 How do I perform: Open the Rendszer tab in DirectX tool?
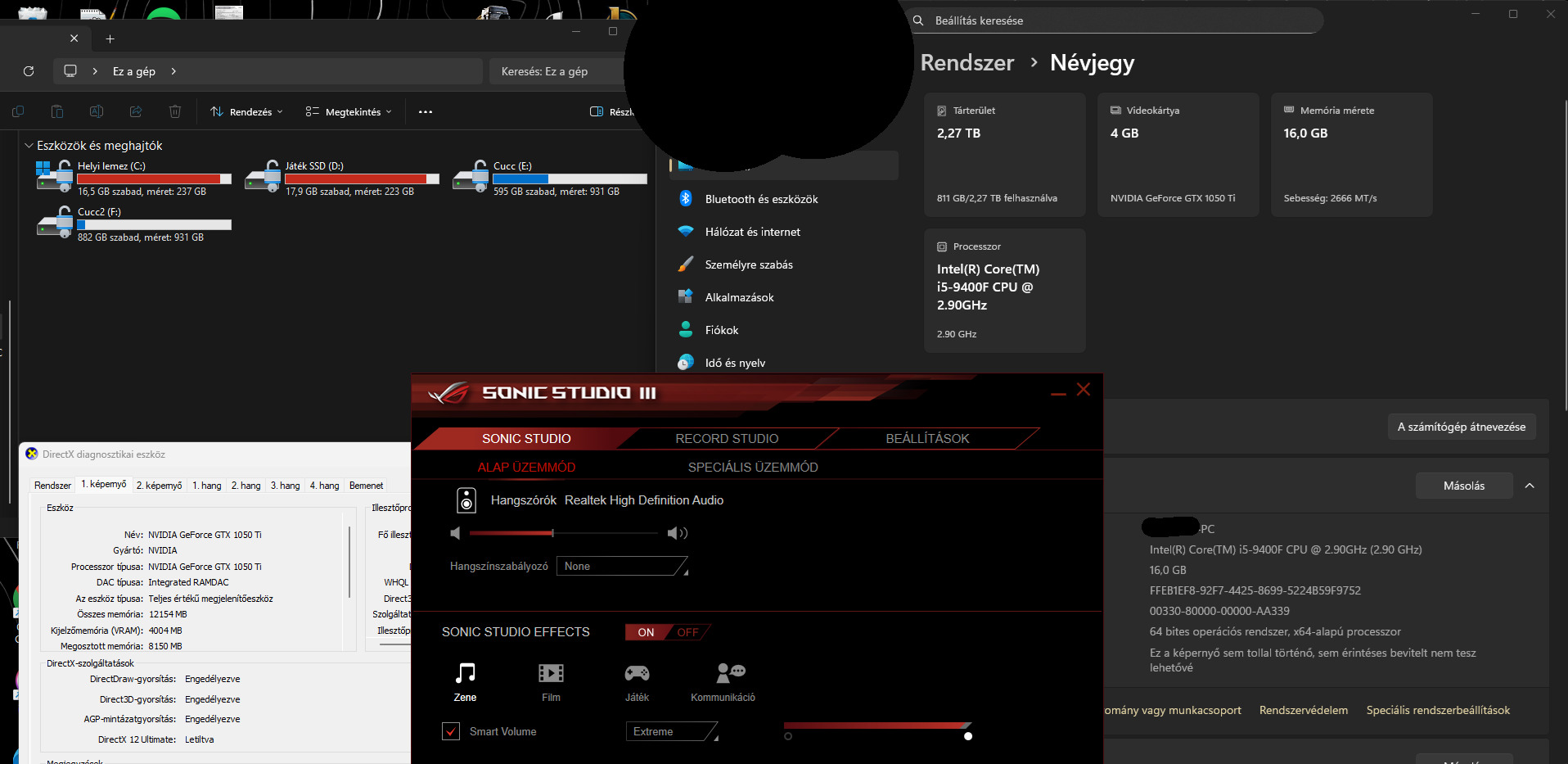pyautogui.click(x=52, y=486)
